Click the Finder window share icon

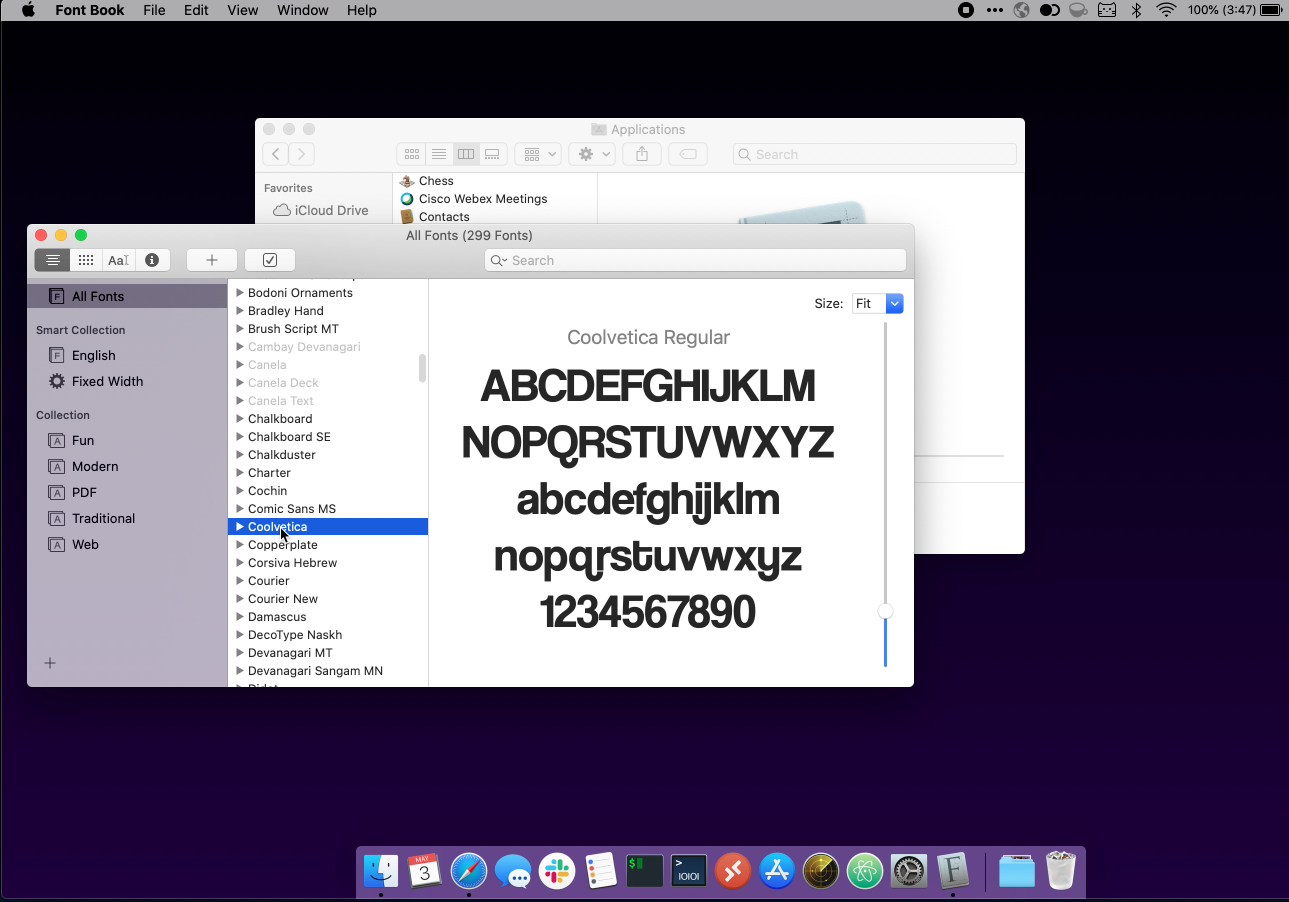click(642, 154)
